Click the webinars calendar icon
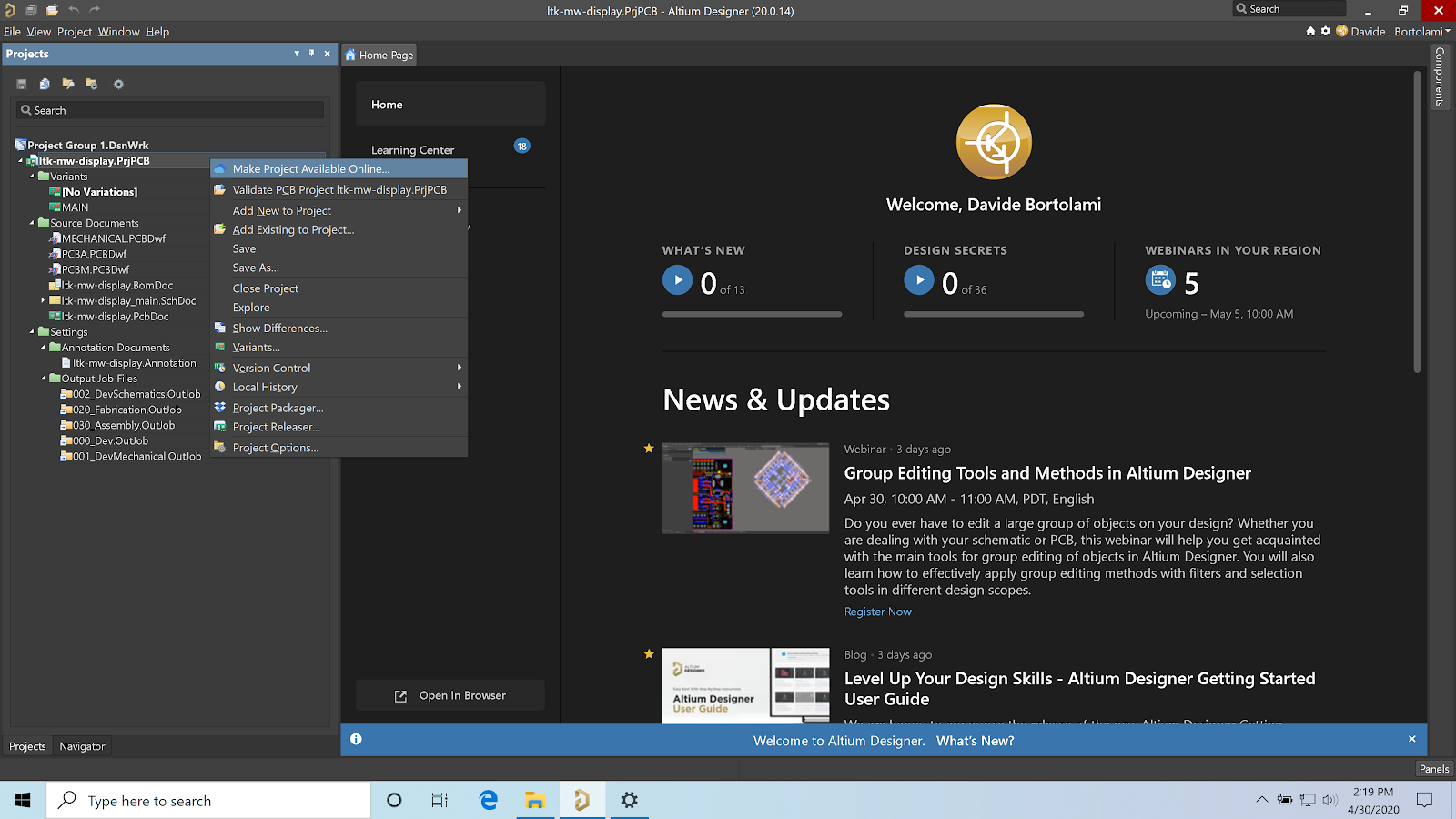Screen dimensions: 1456x819 pyautogui.click(x=1160, y=279)
